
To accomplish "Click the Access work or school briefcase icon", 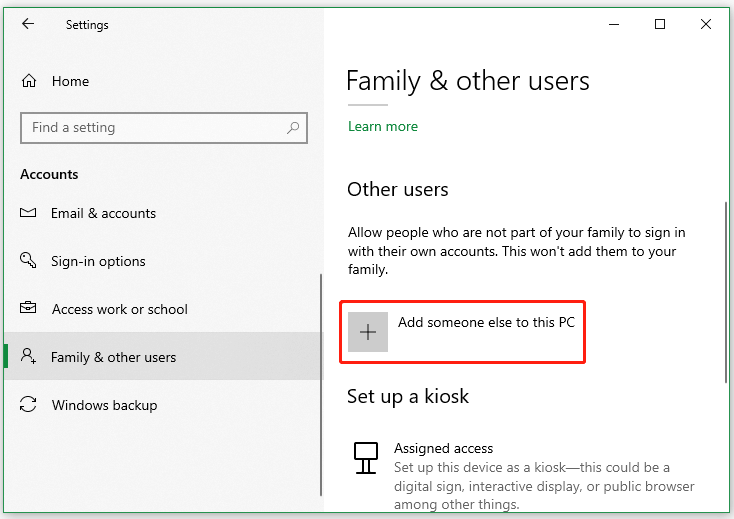I will tap(28, 308).
